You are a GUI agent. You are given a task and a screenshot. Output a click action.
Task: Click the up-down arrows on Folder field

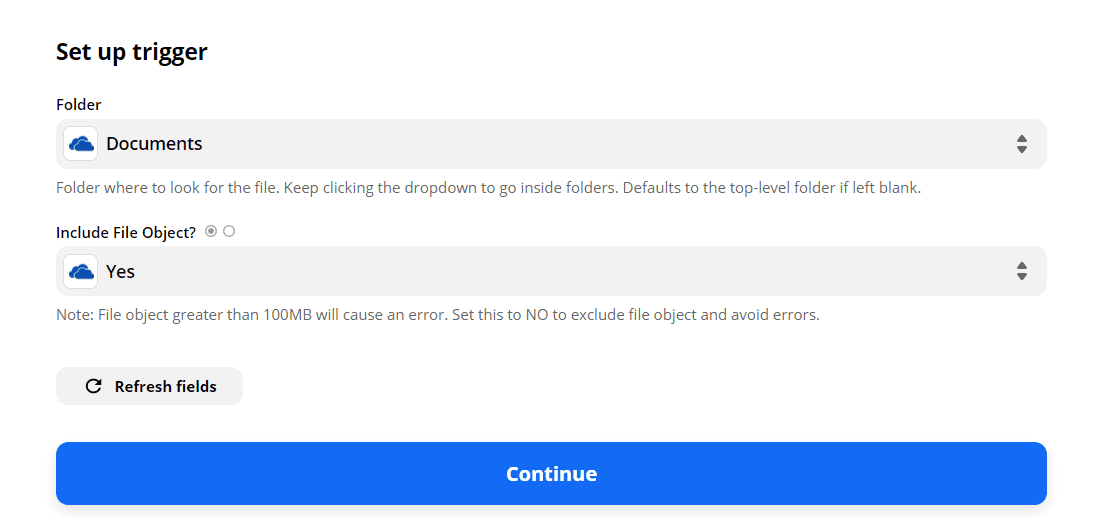[x=1021, y=144]
